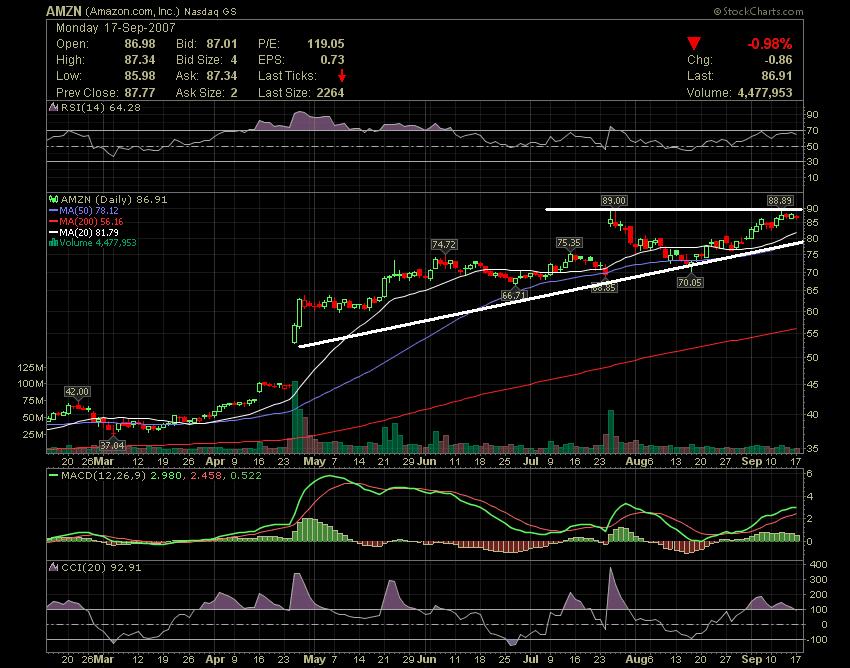Click the 89.00 price high label
850x668 pixels.
(x=614, y=201)
